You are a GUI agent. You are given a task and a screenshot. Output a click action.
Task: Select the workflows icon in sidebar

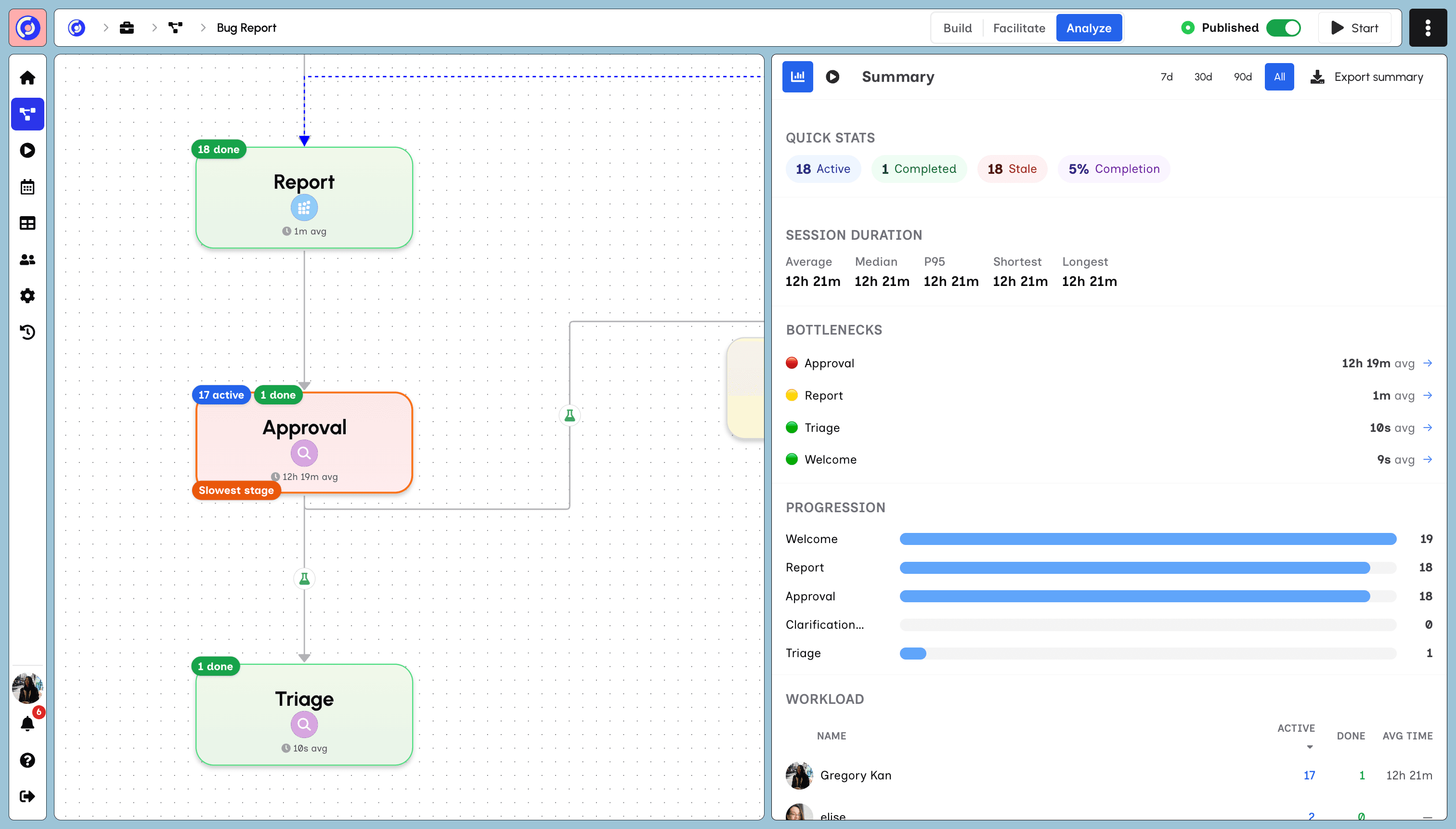coord(27,115)
